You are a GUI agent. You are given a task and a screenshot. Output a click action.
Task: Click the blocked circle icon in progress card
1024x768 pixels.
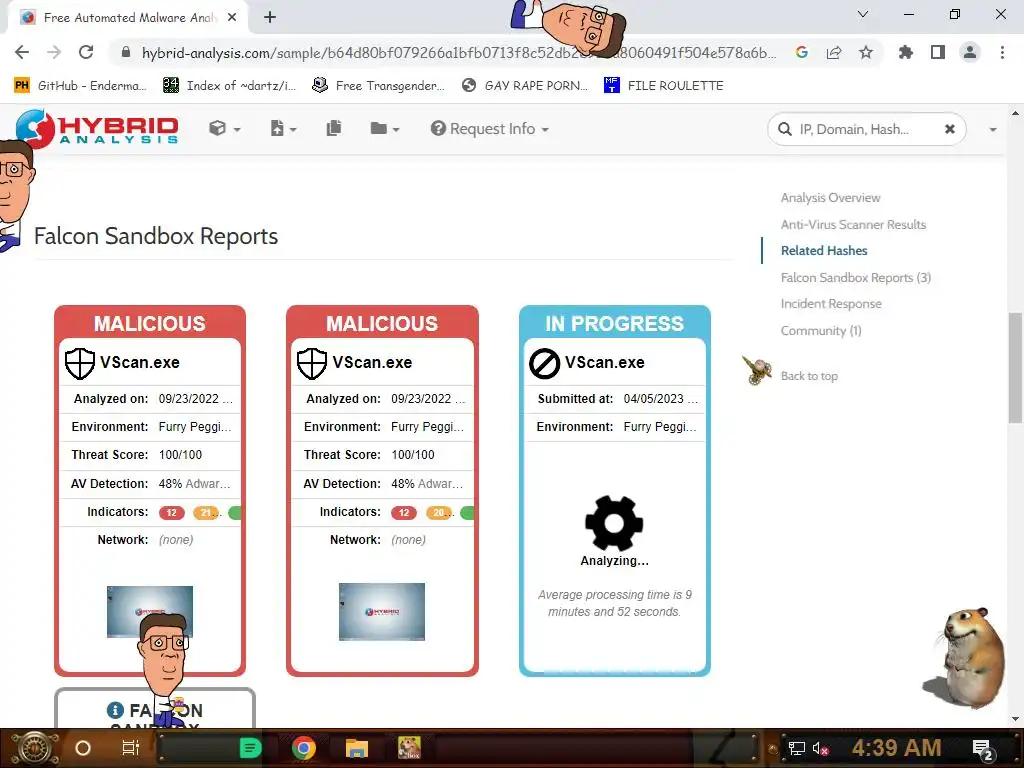(x=544, y=364)
